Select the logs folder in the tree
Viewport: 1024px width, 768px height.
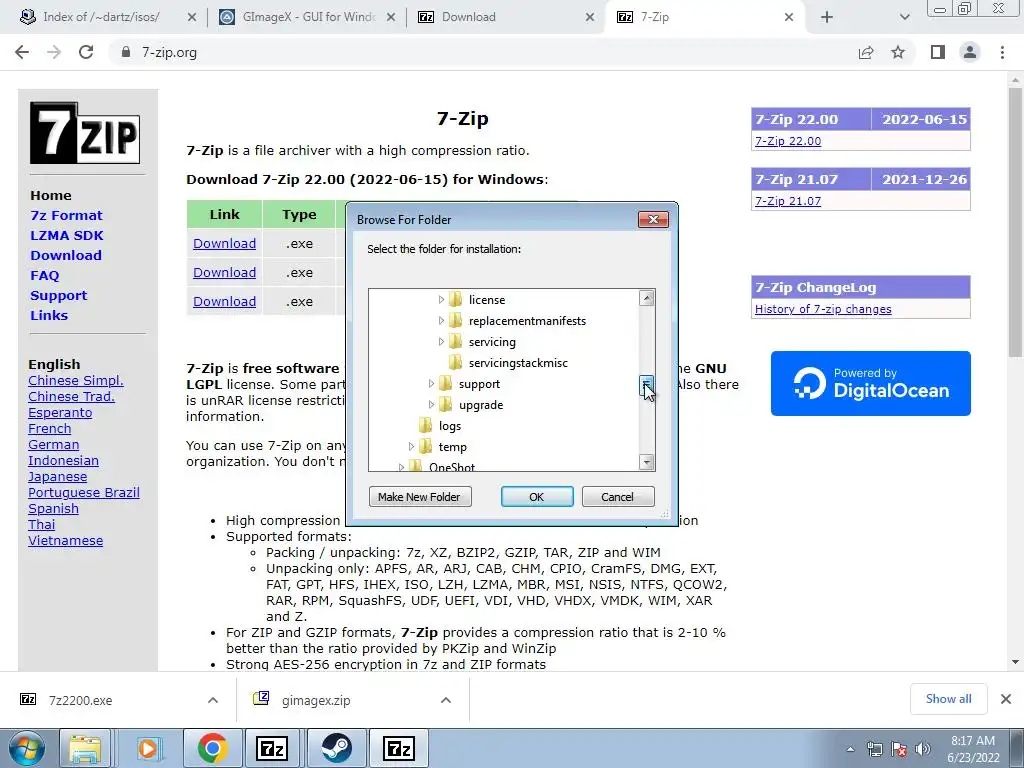pyautogui.click(x=450, y=426)
